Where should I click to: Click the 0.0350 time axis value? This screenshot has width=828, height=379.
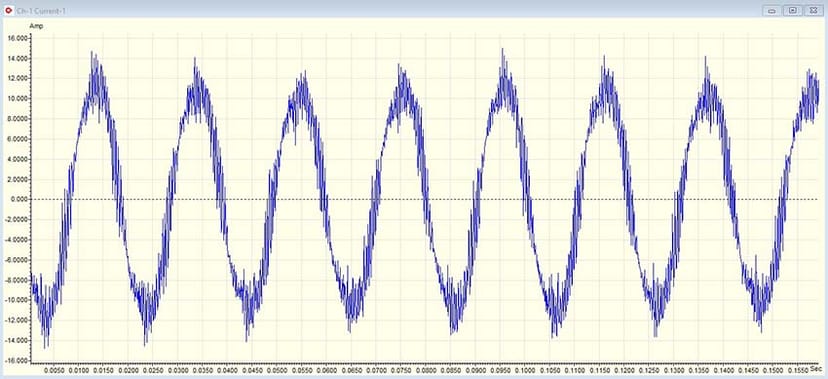[203, 371]
